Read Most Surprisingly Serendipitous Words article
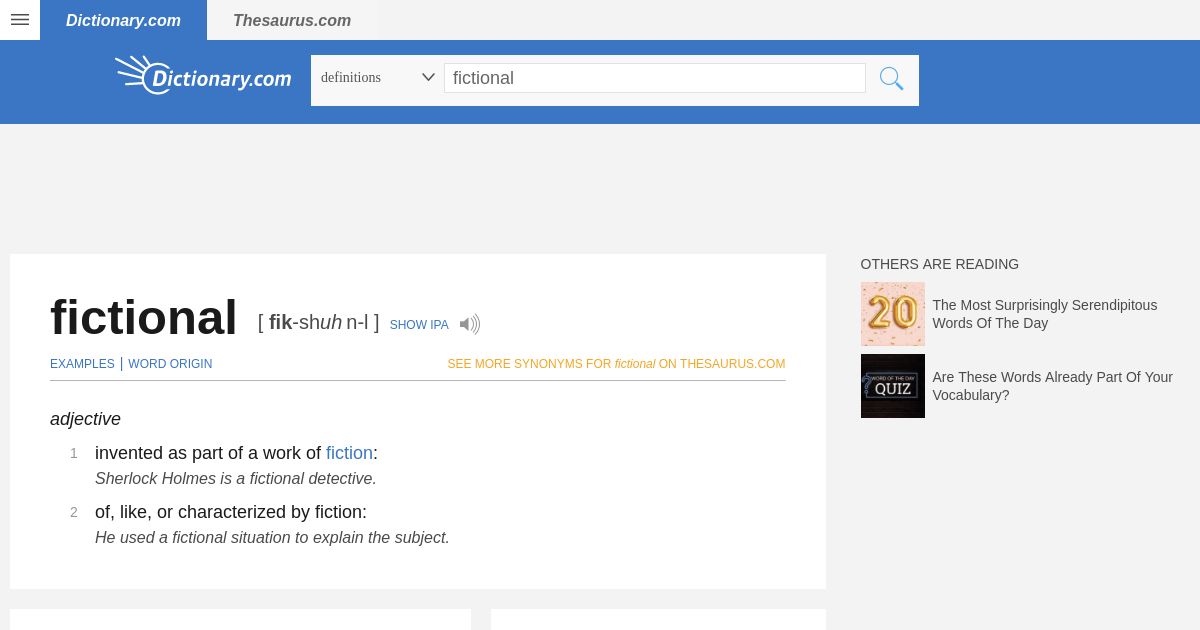This screenshot has height=630, width=1200. [x=1044, y=314]
